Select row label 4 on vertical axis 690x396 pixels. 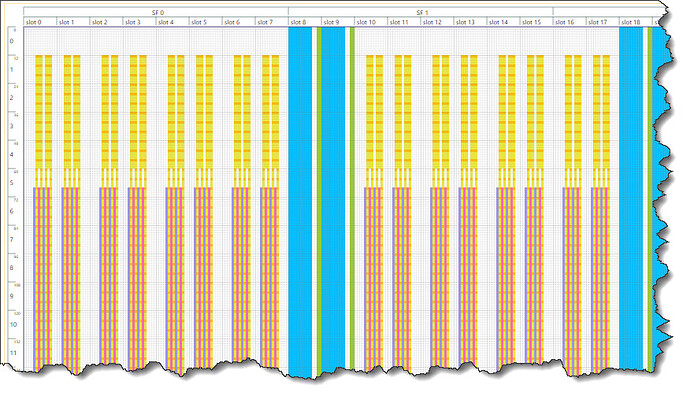pos(12,154)
